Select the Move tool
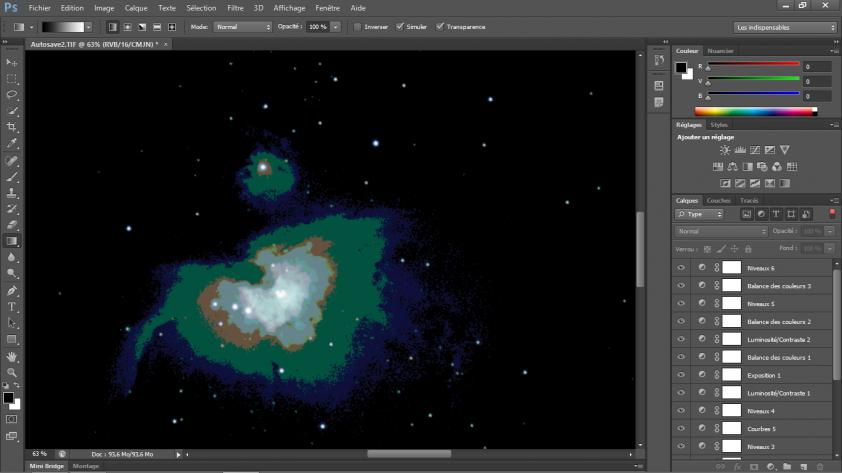842x473 pixels. pyautogui.click(x=11, y=63)
